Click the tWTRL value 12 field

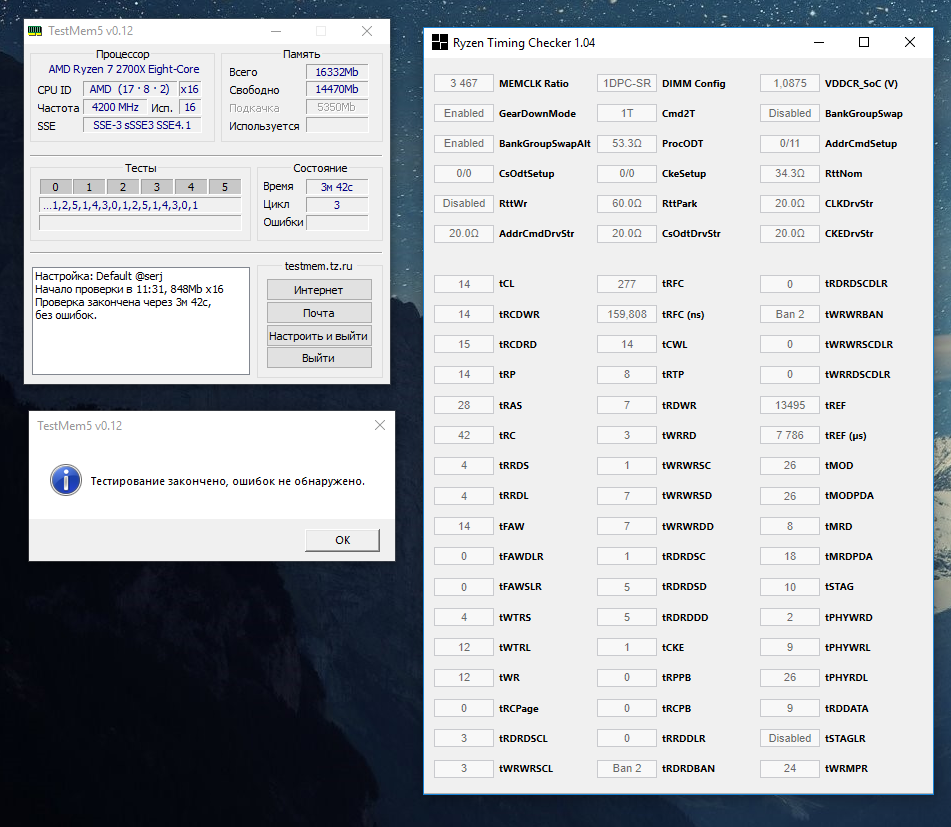pos(464,647)
